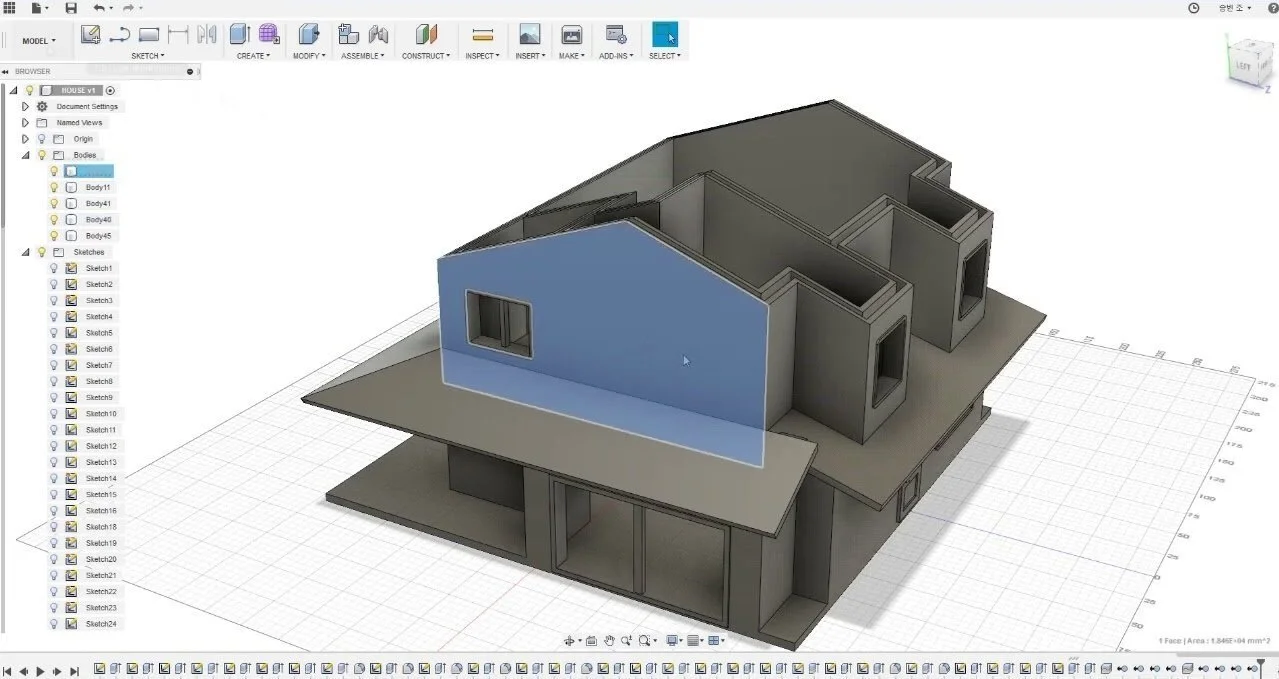Screen dimensions: 1279x679
Task: Toggle visibility bulb of Body45
Action: (54, 236)
